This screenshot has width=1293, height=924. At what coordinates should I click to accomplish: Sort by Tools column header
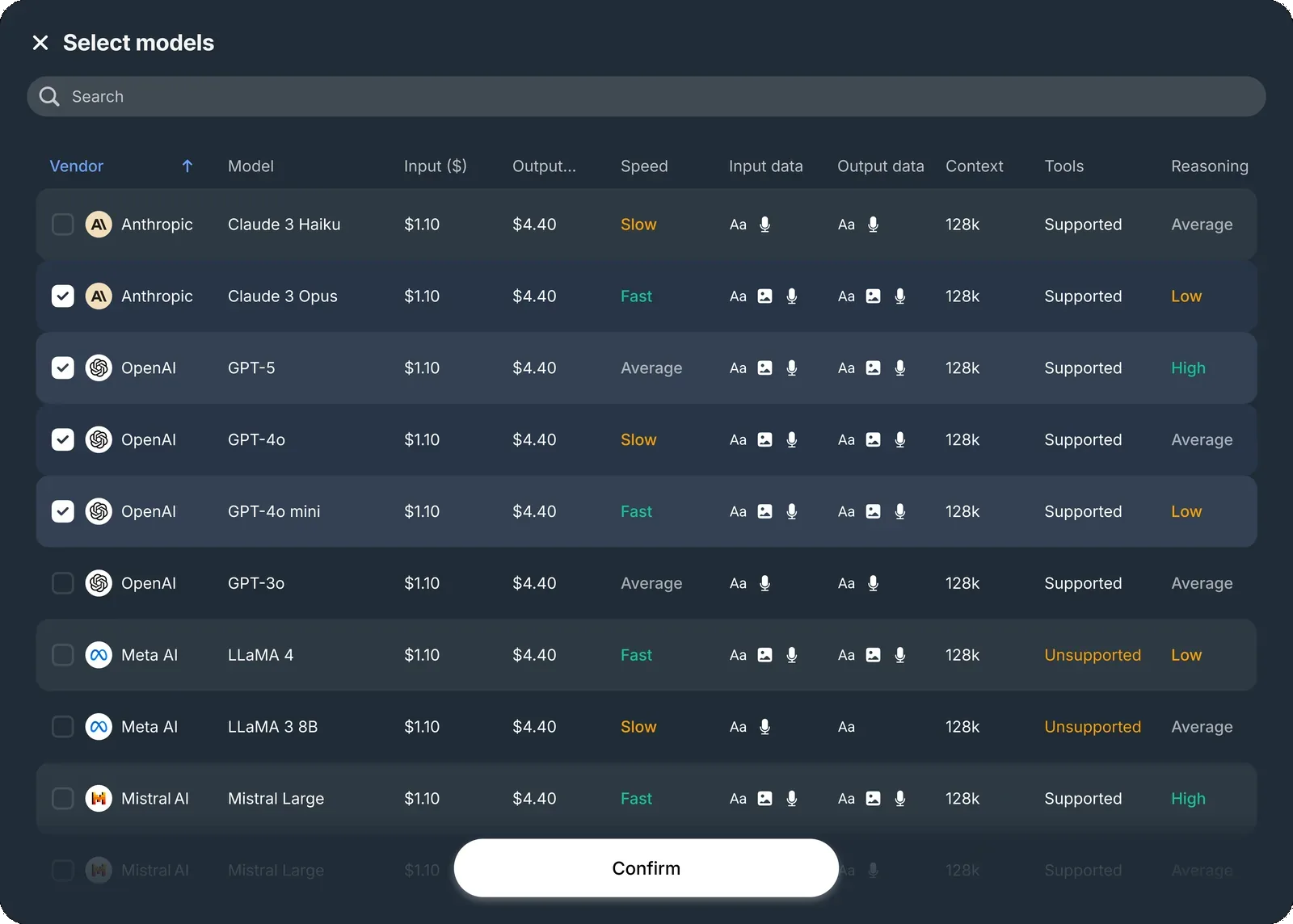pyautogui.click(x=1064, y=166)
